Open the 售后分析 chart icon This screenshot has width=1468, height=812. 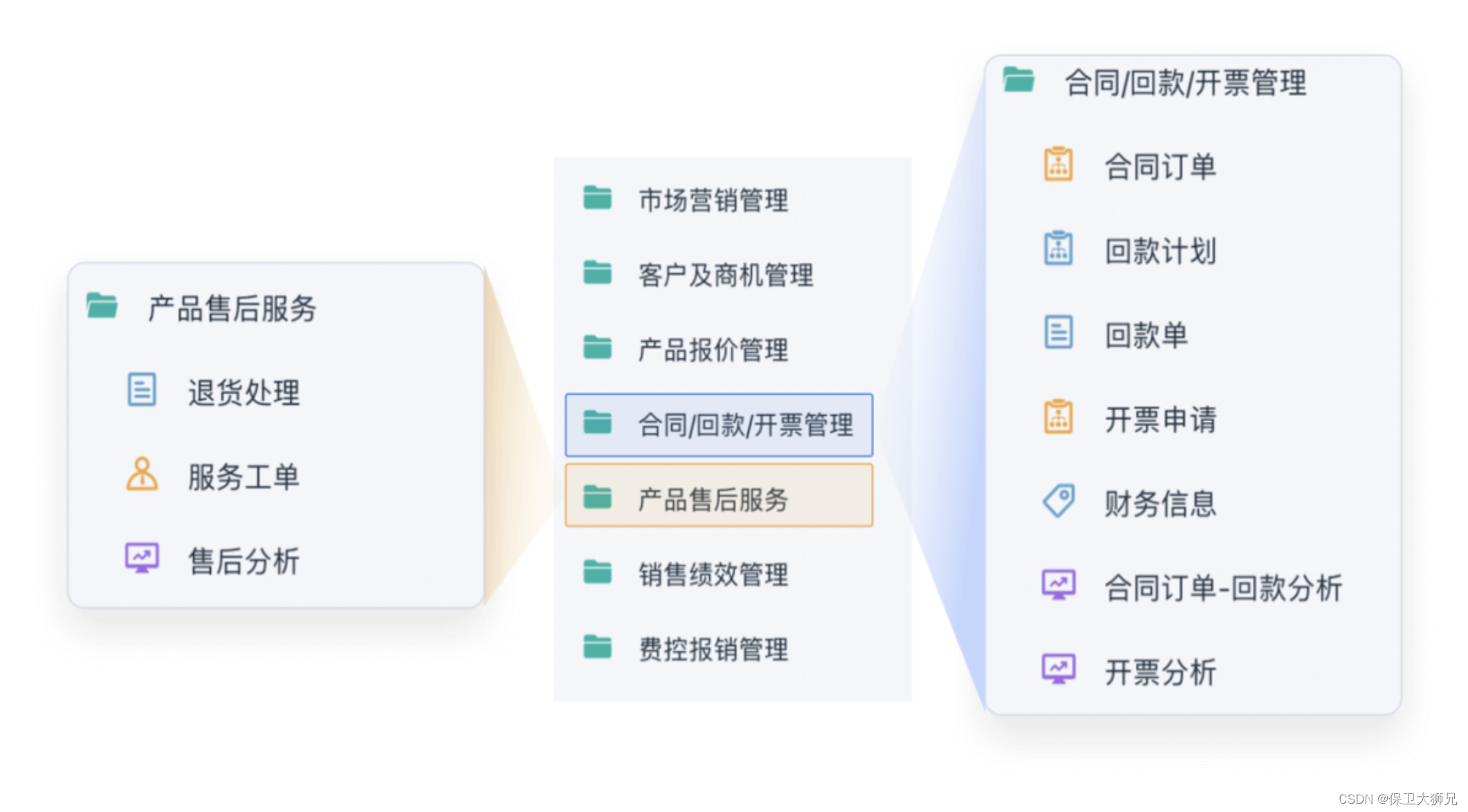(x=141, y=558)
